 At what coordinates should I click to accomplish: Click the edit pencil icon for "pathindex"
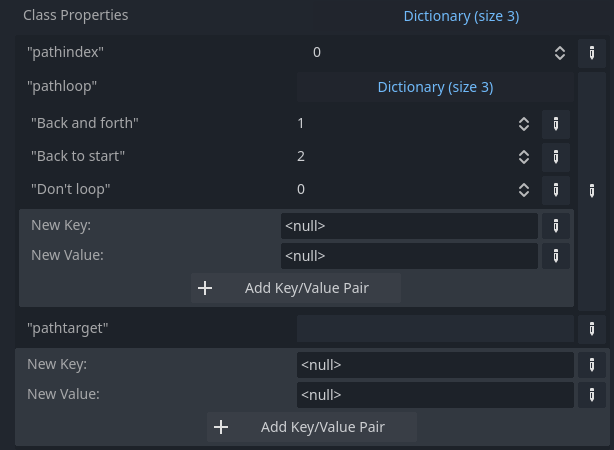[592, 53]
